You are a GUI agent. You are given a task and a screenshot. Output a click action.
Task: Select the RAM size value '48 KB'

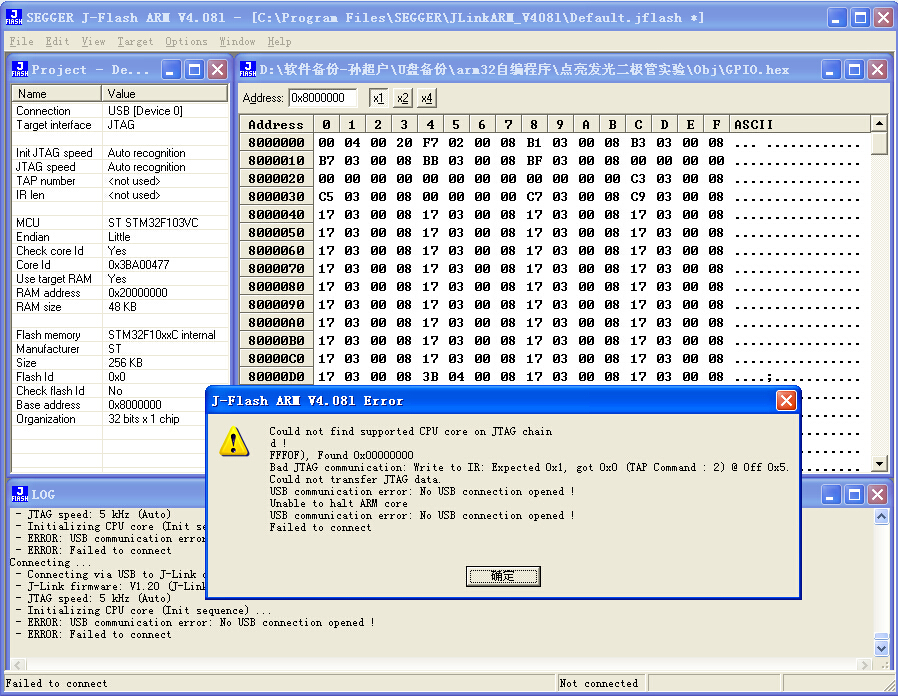123,307
